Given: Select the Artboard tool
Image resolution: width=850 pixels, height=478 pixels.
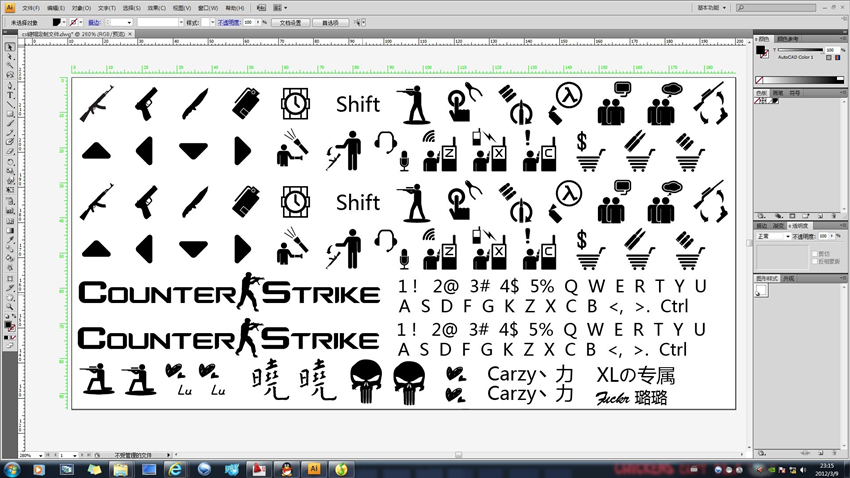Looking at the screenshot, I should point(10,279).
